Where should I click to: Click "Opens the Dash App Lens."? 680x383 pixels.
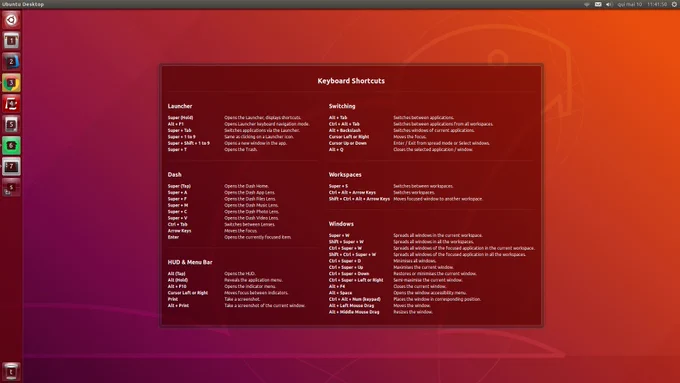249,193
